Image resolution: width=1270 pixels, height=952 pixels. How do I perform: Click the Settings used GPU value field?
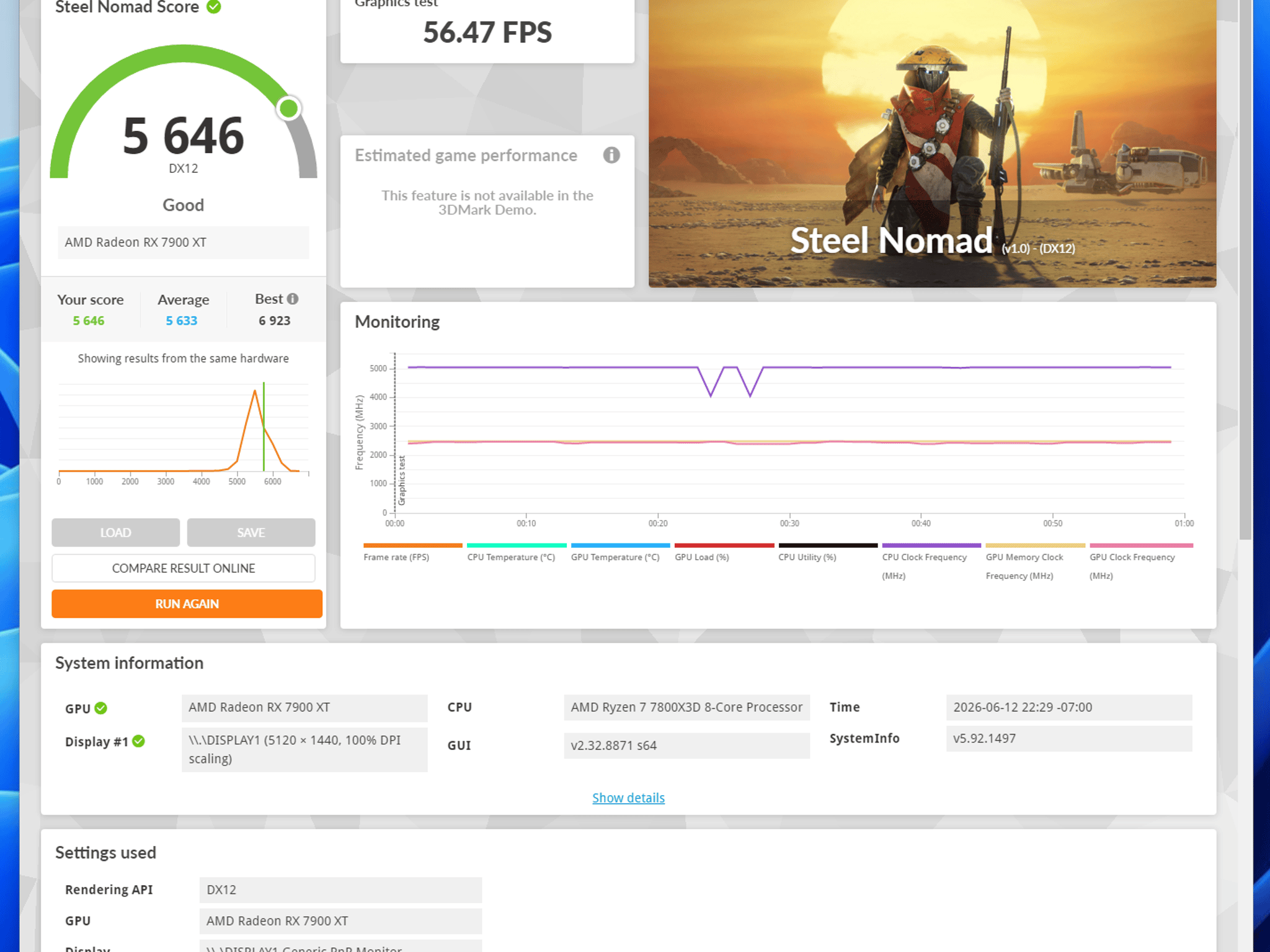(340, 921)
